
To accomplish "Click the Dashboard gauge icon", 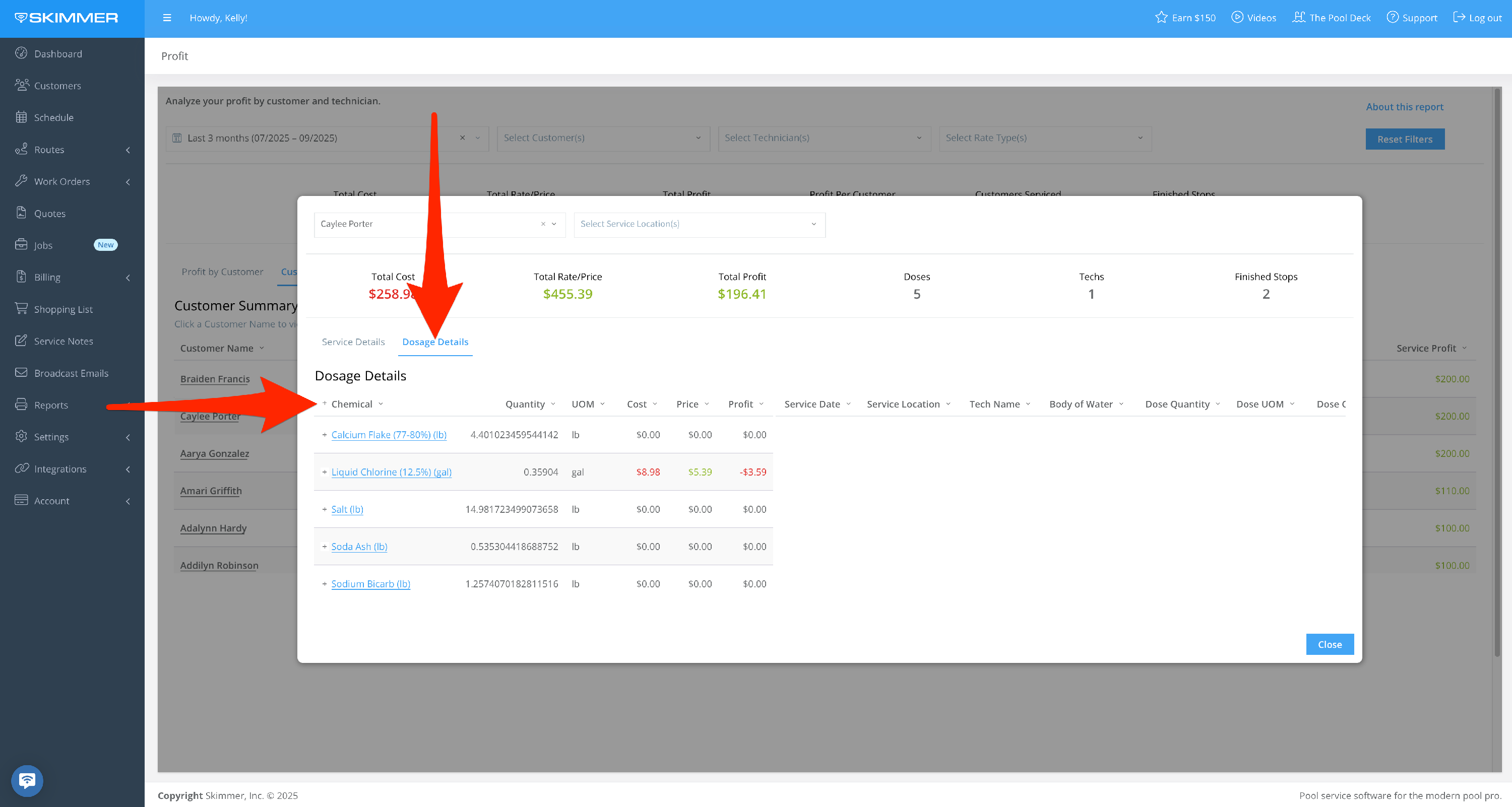I will pyautogui.click(x=21, y=53).
